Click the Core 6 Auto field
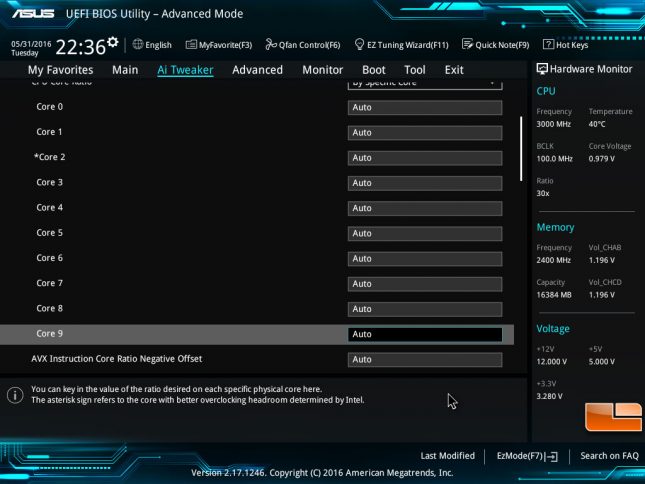Image resolution: width=645 pixels, height=484 pixels. coord(425,259)
